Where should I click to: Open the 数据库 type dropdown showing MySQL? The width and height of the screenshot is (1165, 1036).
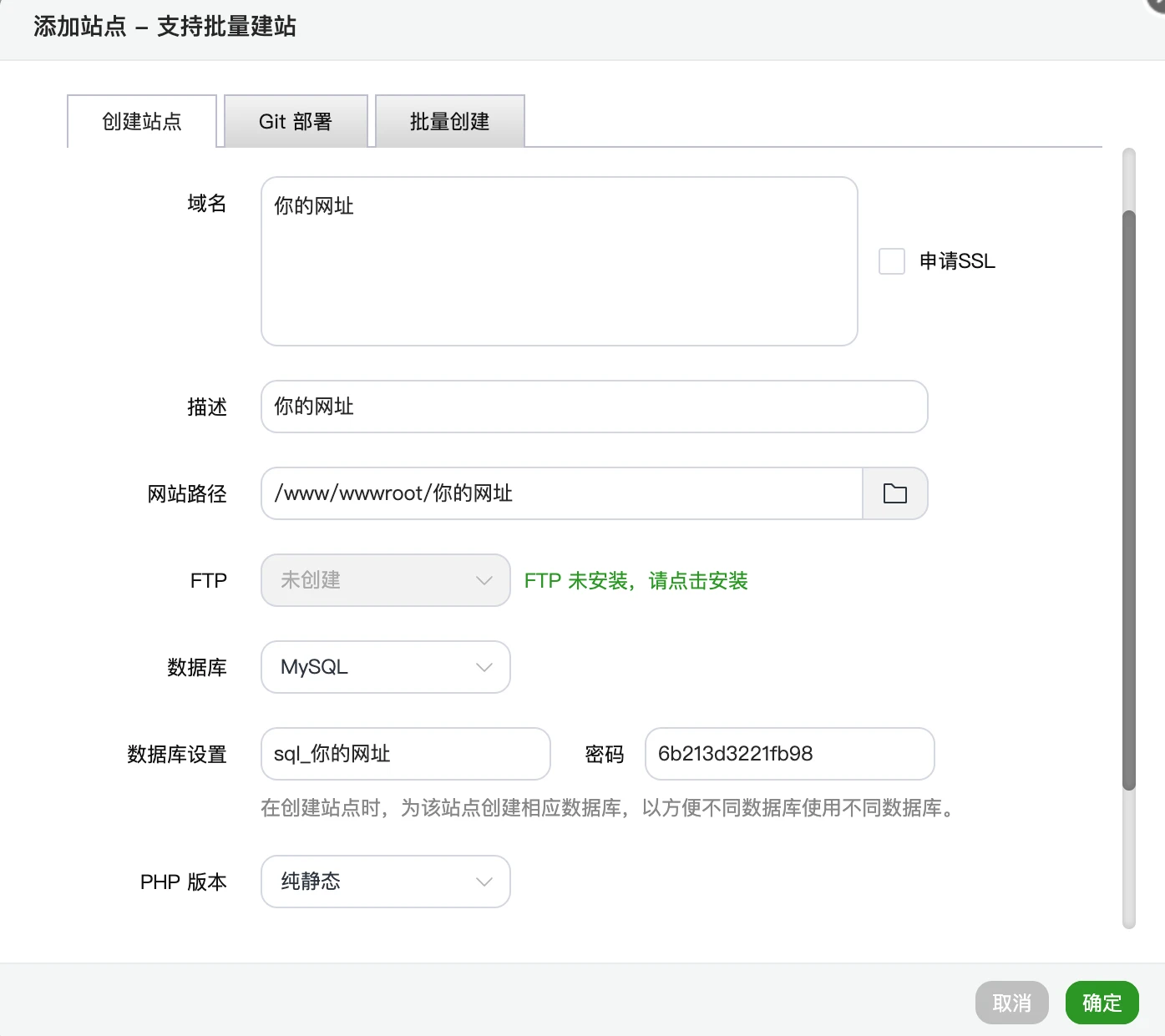(385, 667)
